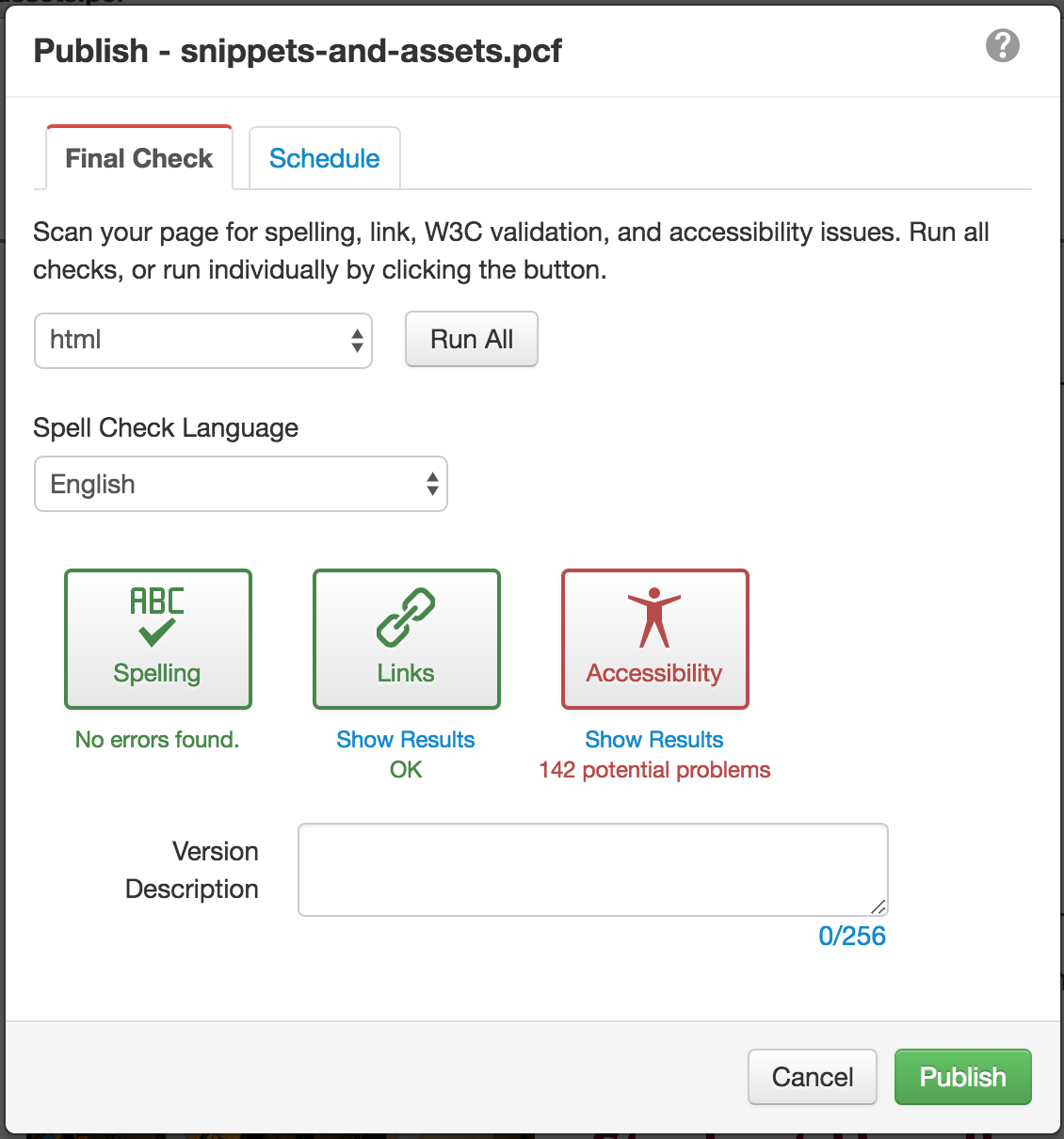Show Results under the Accessibility check
The width and height of the screenshot is (1064, 1139).
654,740
